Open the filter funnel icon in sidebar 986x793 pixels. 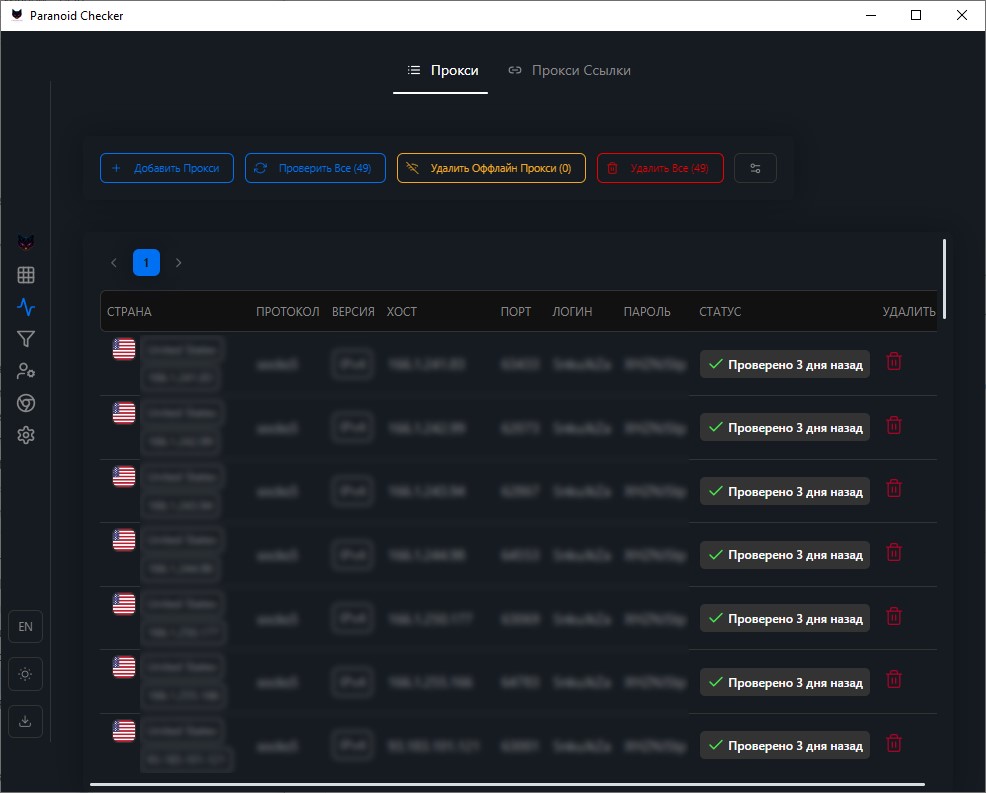[26, 339]
